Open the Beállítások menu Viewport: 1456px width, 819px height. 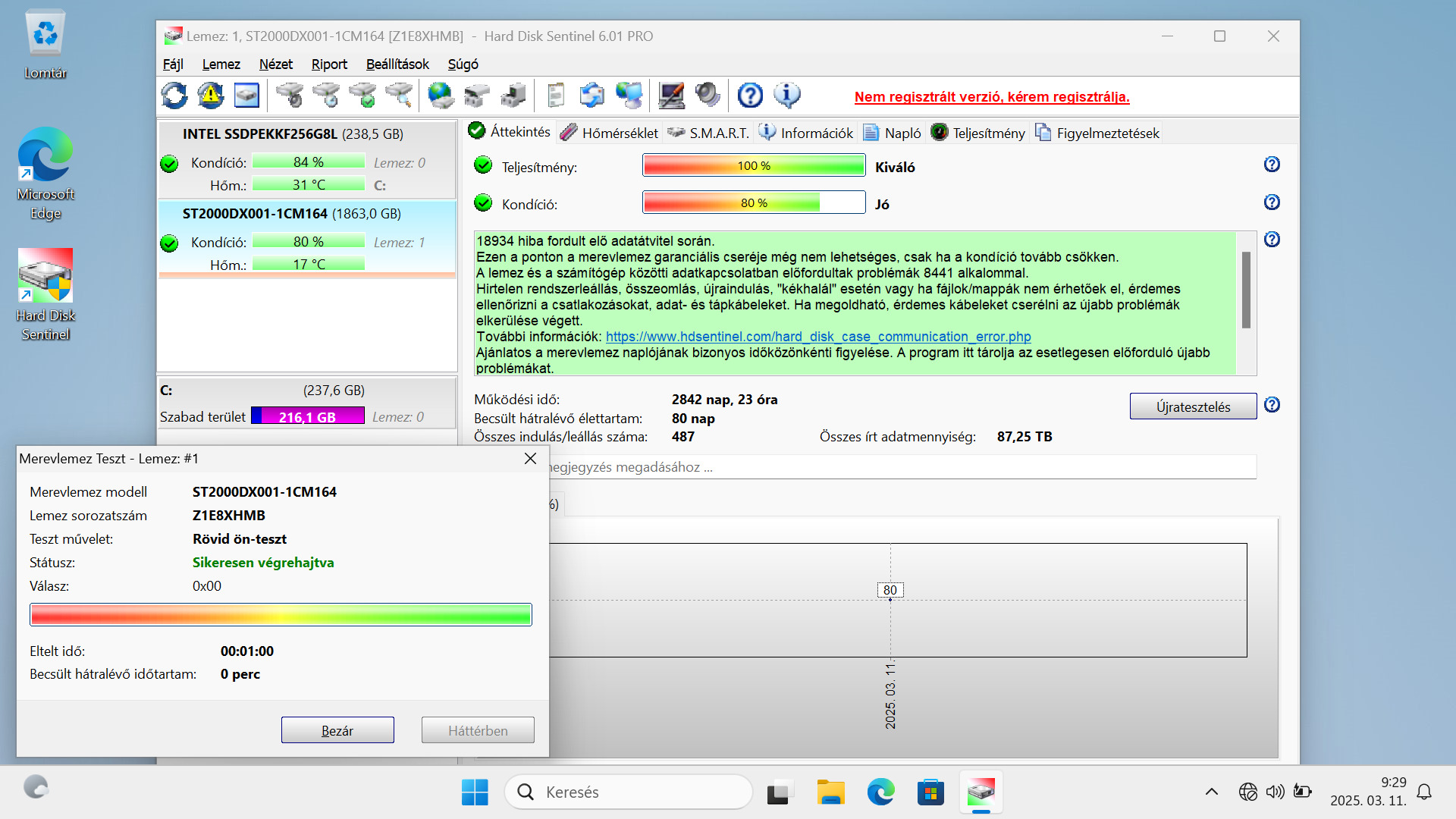pyautogui.click(x=397, y=64)
